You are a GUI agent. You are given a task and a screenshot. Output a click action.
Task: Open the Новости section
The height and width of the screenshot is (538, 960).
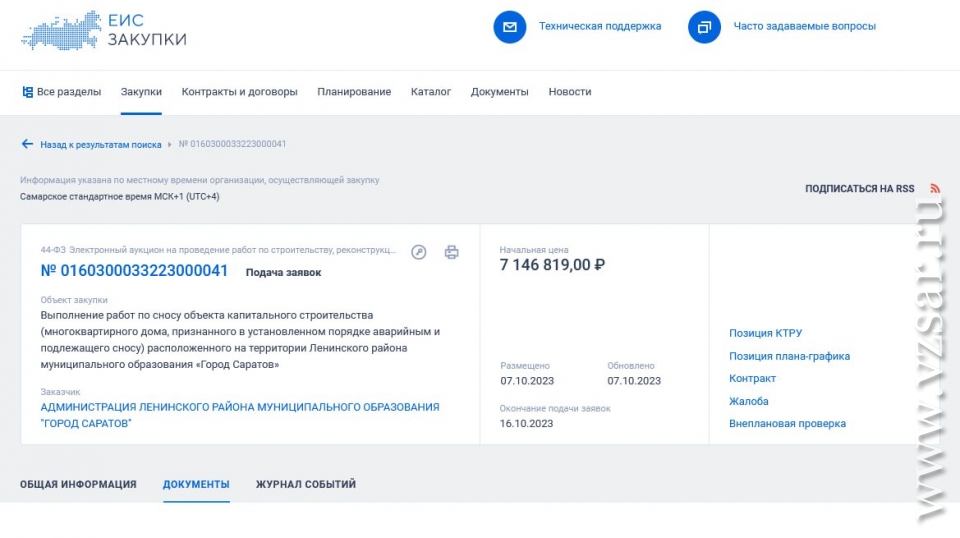[x=570, y=92]
